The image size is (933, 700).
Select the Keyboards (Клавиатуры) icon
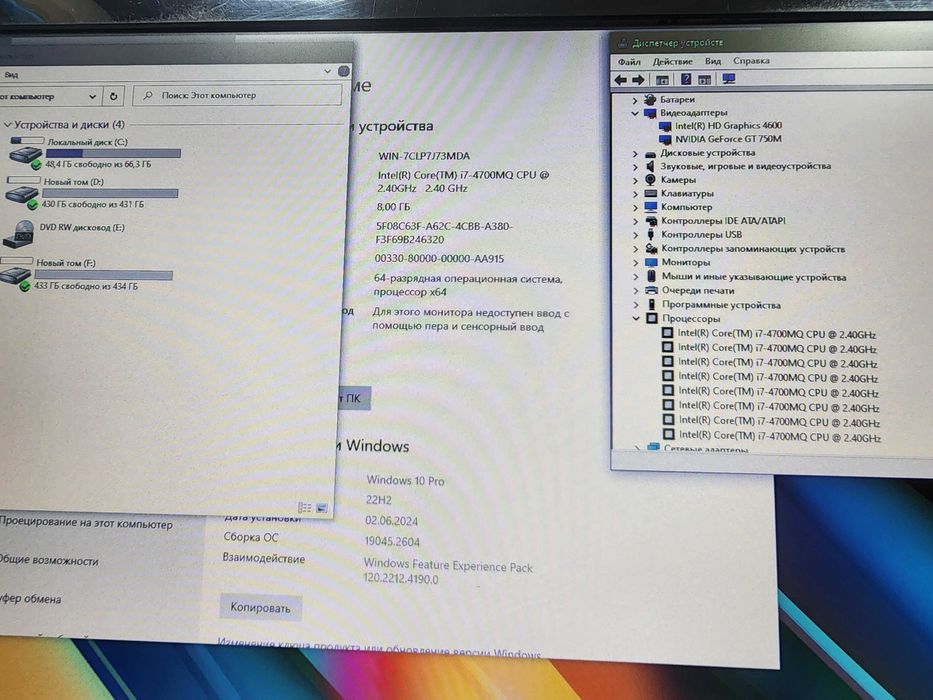[x=650, y=193]
